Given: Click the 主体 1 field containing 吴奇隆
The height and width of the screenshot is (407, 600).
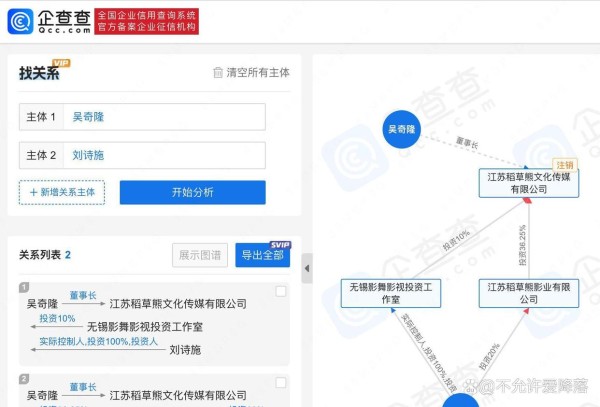Looking at the screenshot, I should pyautogui.click(x=142, y=117).
